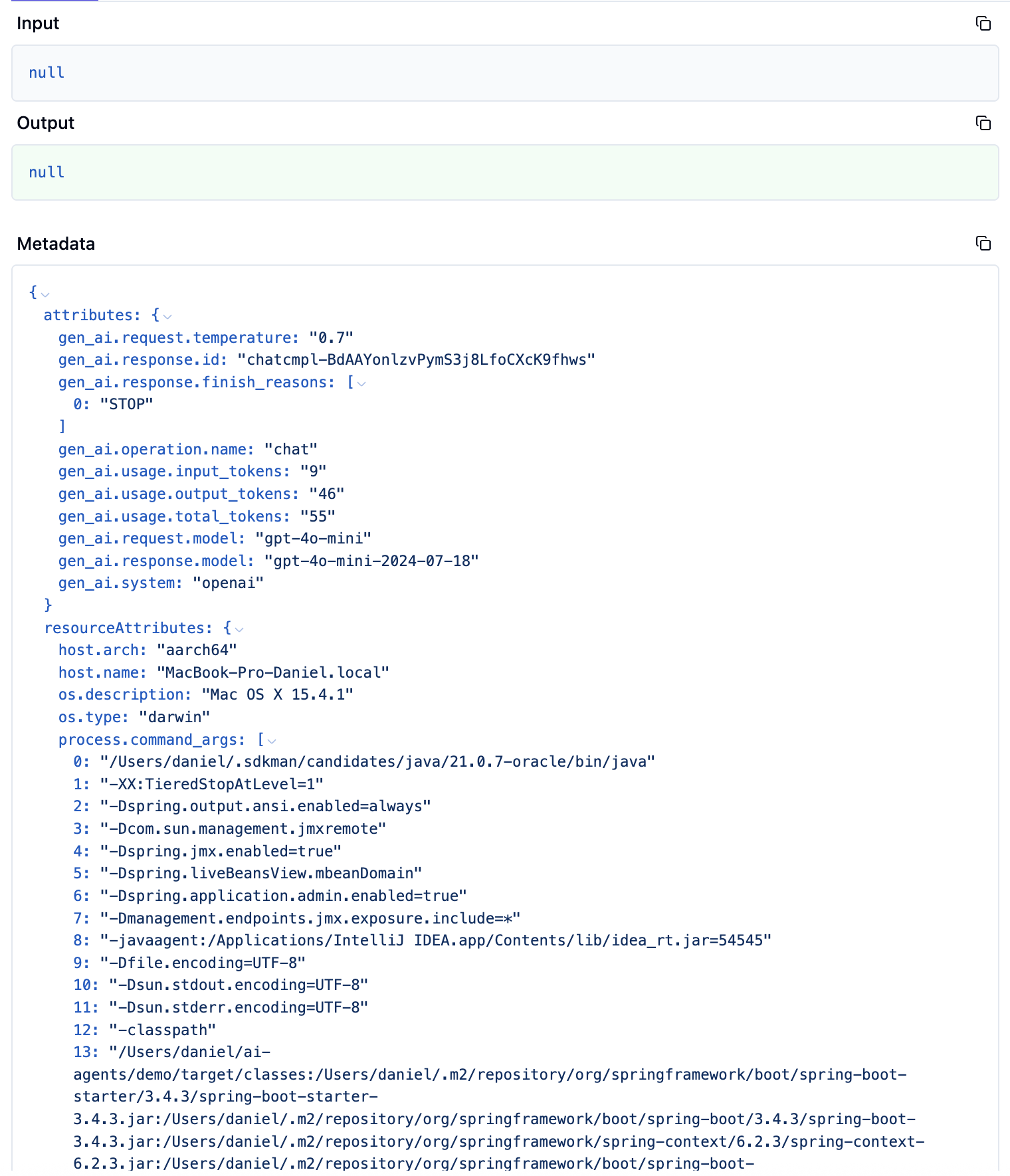The image size is (1010, 1176).
Task: Click the gen_ai.system key
Action: point(120,583)
